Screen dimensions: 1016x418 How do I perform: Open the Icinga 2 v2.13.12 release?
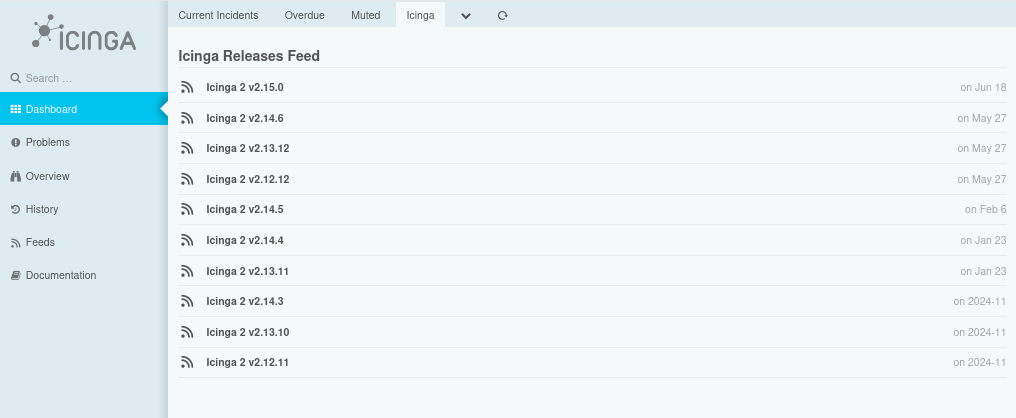pos(248,148)
